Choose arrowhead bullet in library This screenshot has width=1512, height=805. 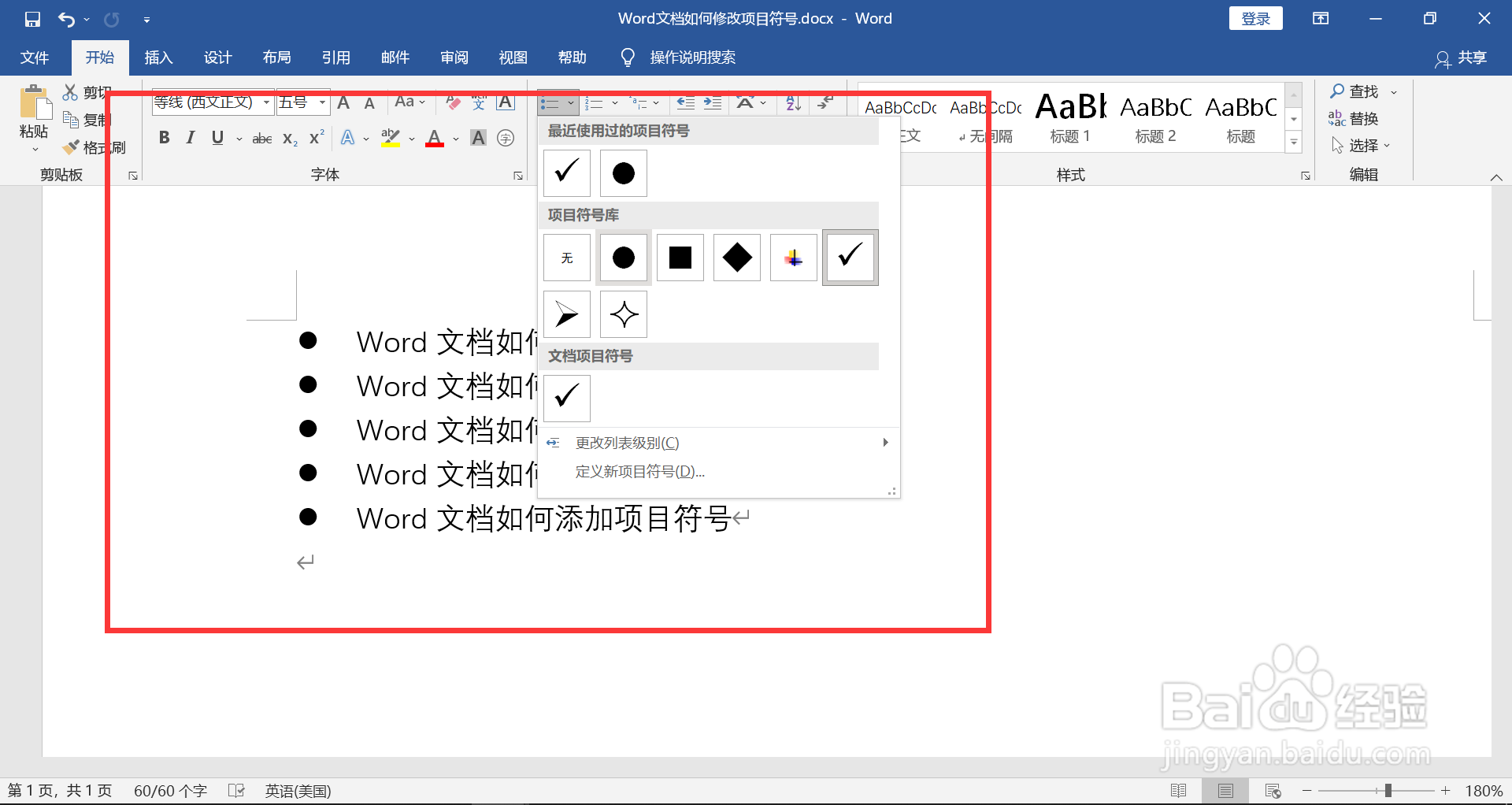pyautogui.click(x=567, y=314)
